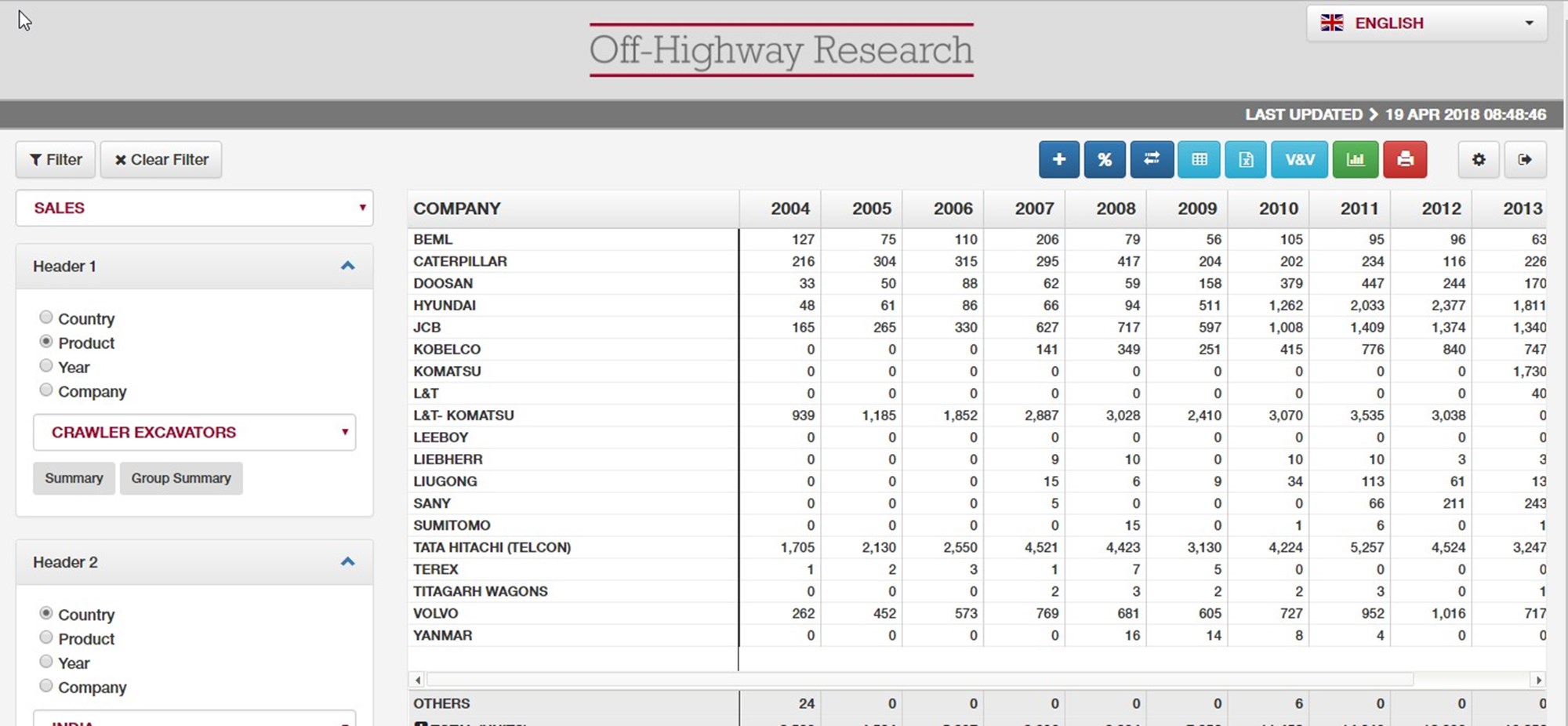Image resolution: width=1568 pixels, height=726 pixels.
Task: Select Company radio in Header 2
Action: [x=46, y=686]
